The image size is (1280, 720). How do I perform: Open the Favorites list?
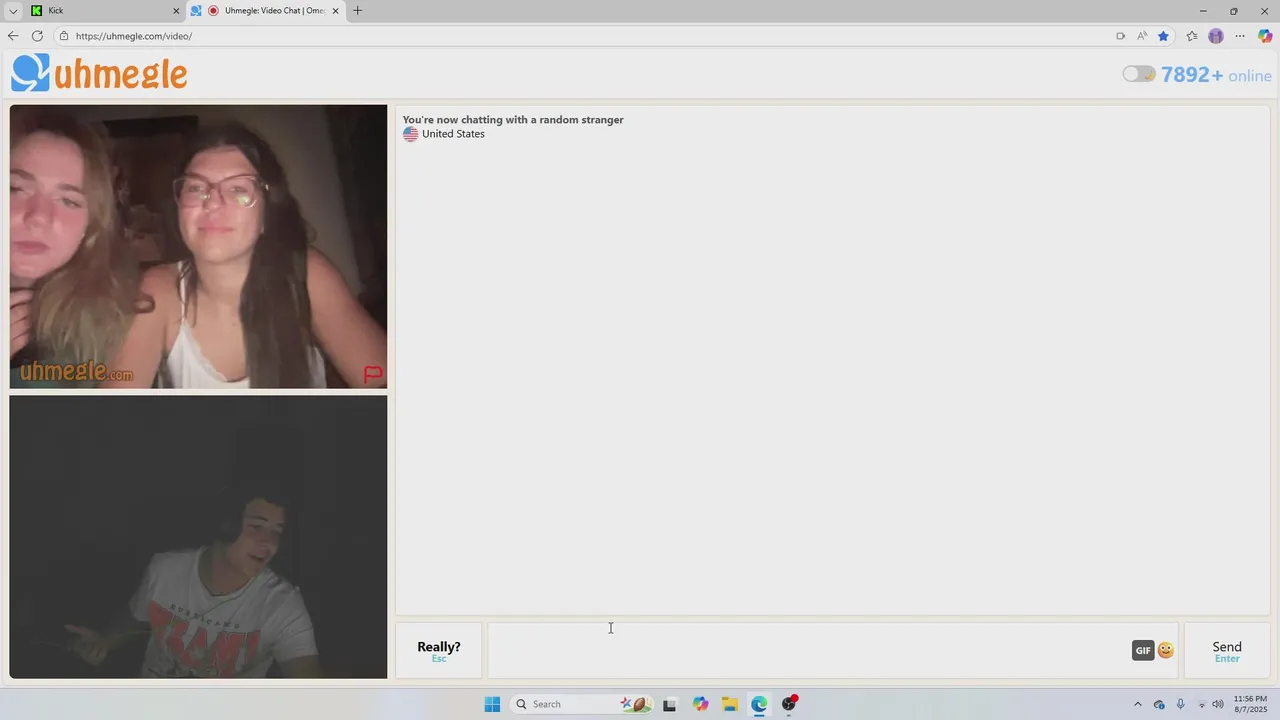tap(1192, 36)
